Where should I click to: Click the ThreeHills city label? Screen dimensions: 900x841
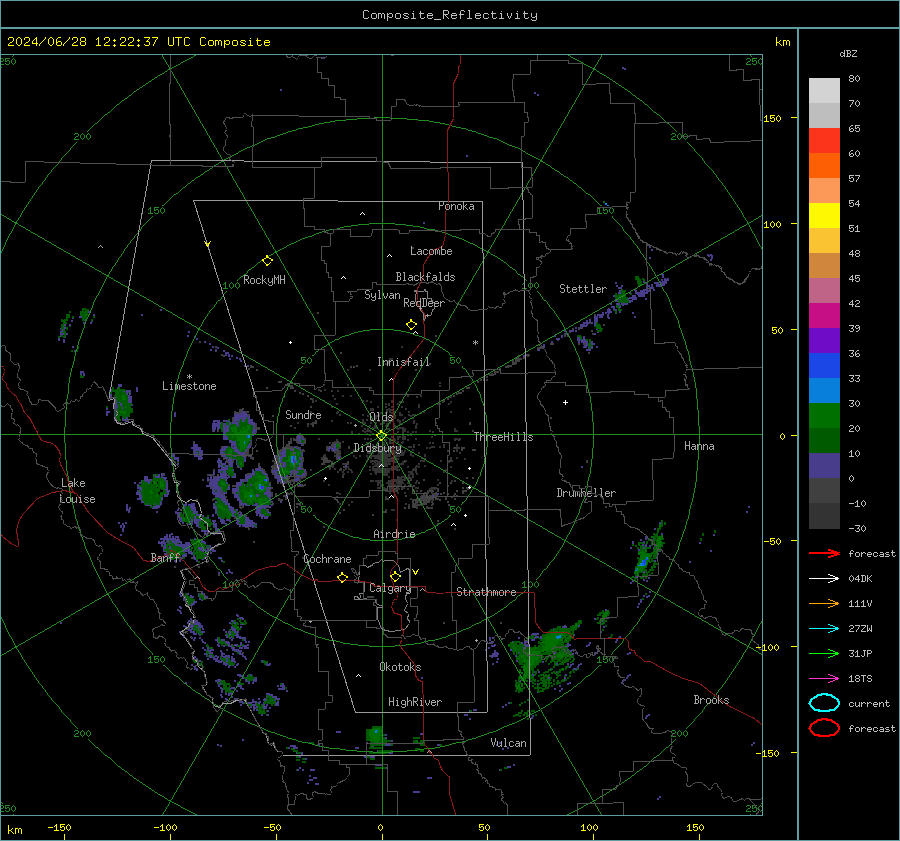pos(503,437)
